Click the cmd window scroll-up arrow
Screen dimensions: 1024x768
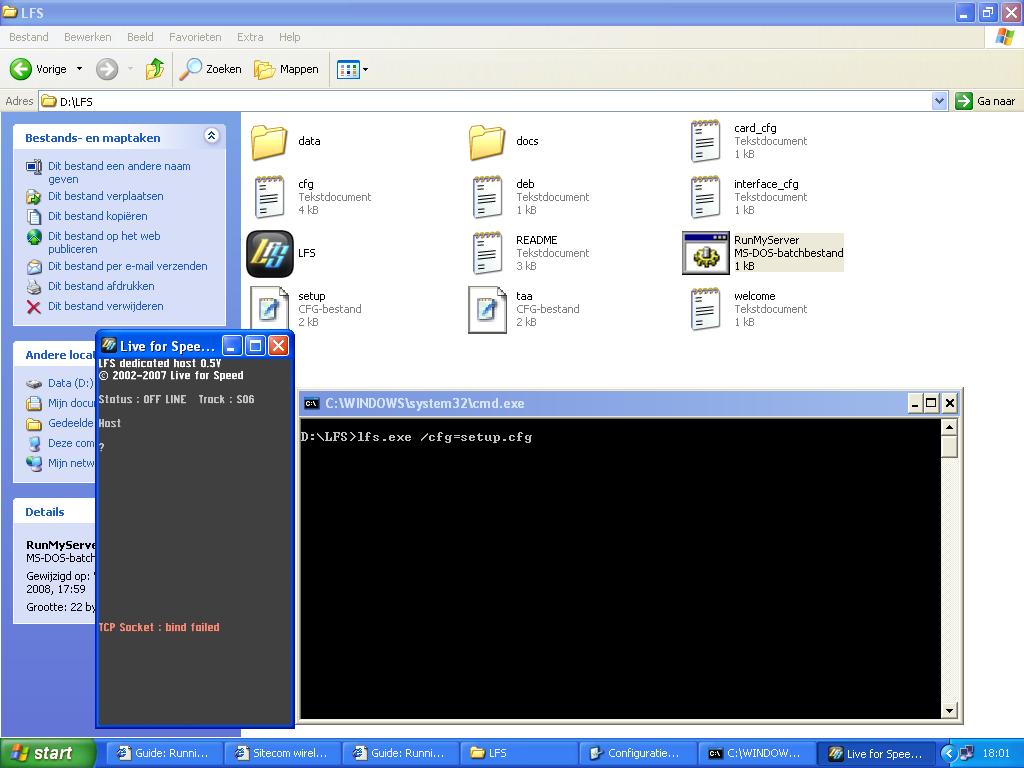pos(949,427)
